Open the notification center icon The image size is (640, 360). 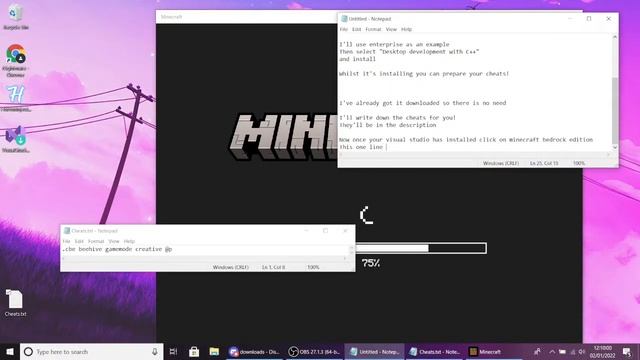click(627, 351)
